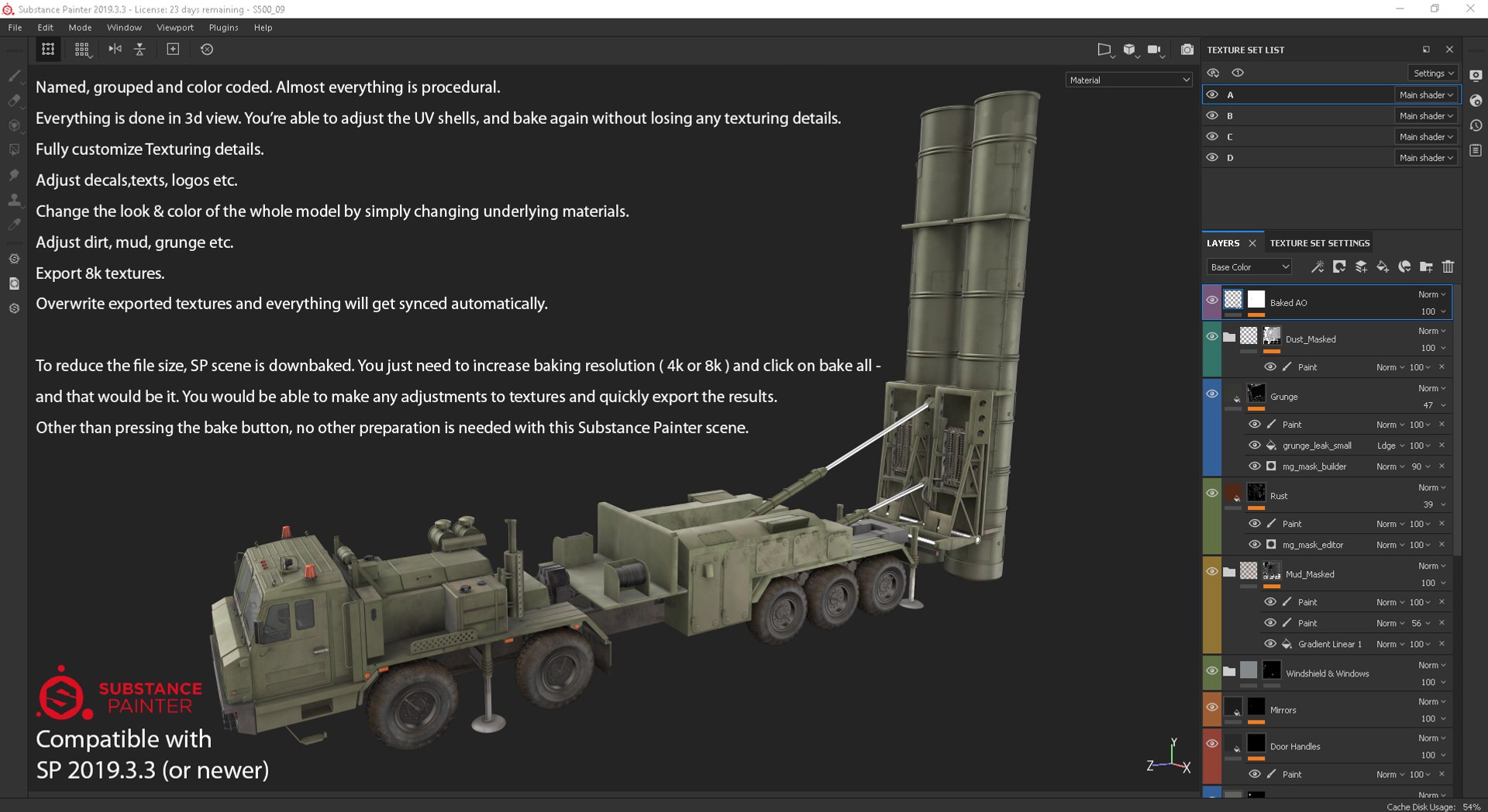Viewport: 1488px width, 812px height.
Task: Toggle visibility of mg_mask_editor effect
Action: (1254, 545)
